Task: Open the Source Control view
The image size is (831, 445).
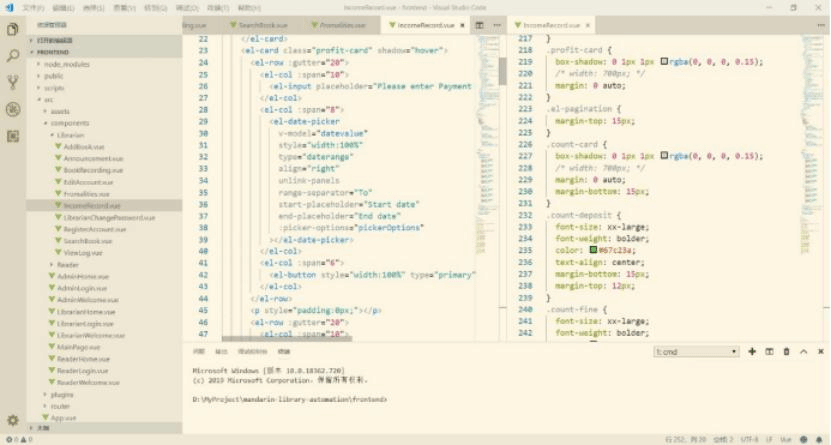Action: (x=13, y=83)
